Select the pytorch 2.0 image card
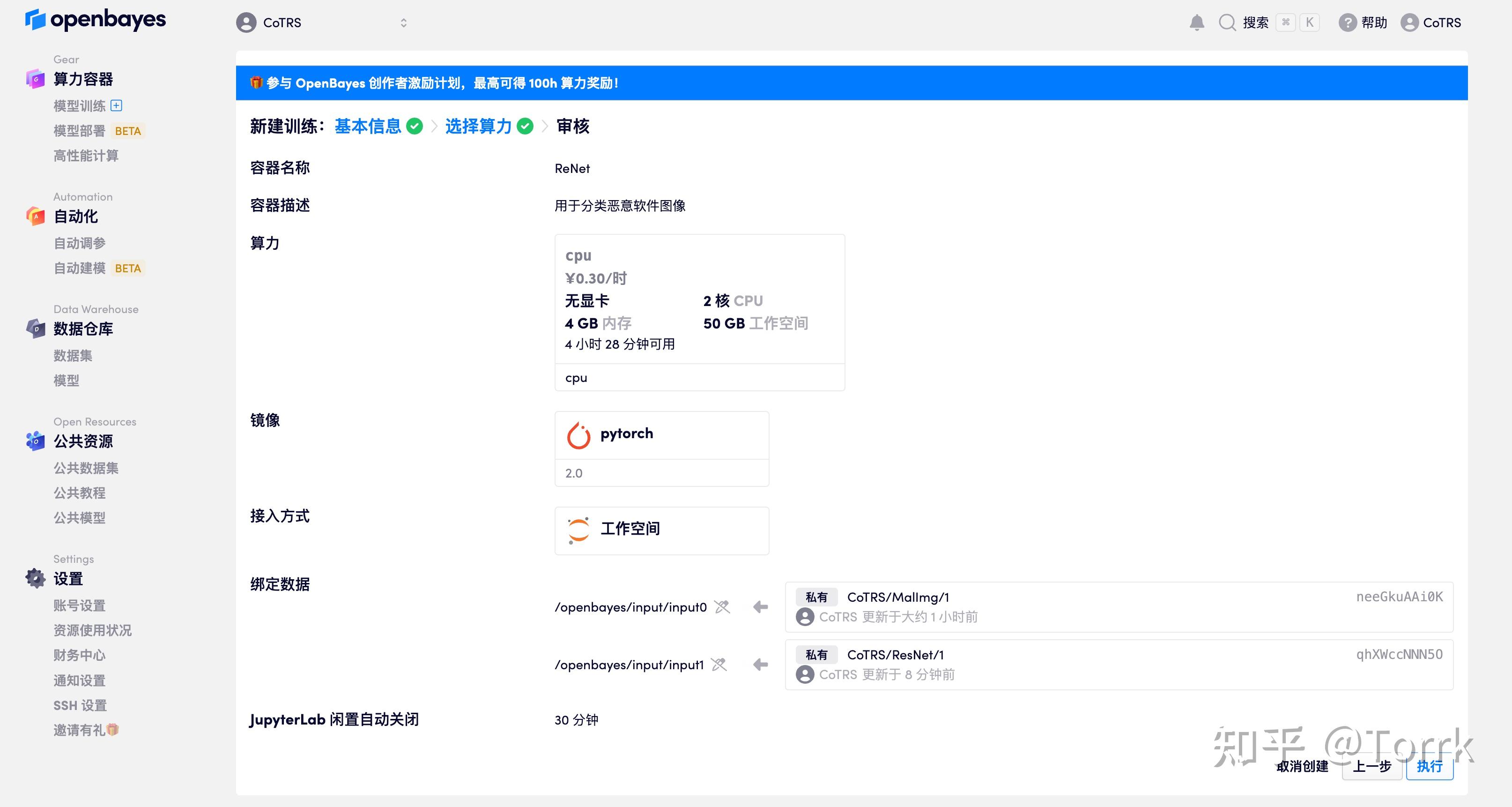Viewport: 1512px width, 807px height. [x=661, y=450]
